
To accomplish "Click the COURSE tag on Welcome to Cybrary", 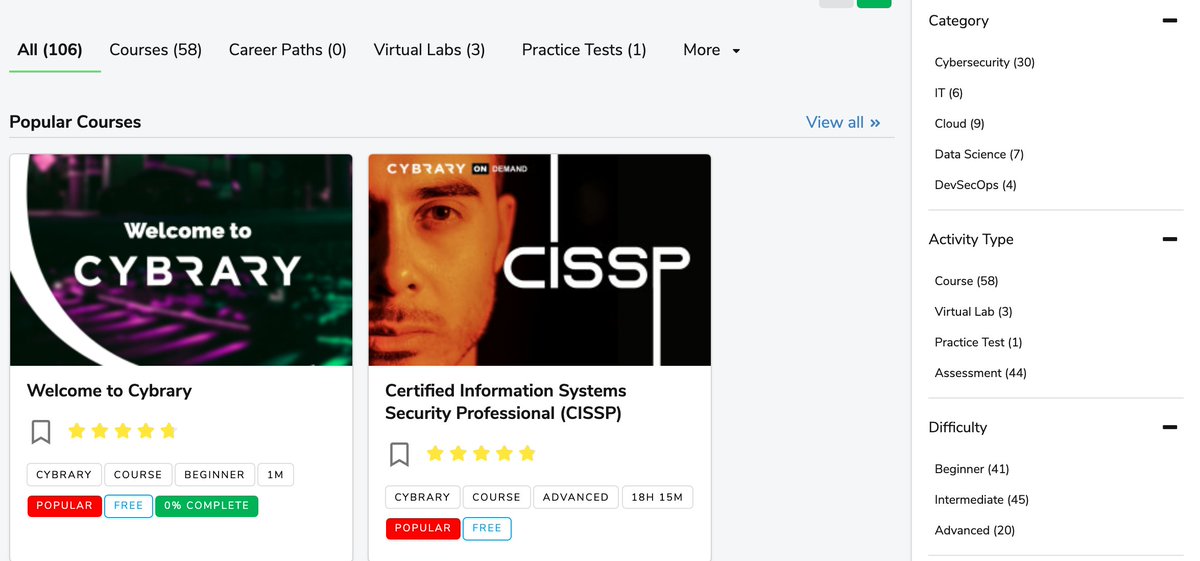I will (x=138, y=475).
